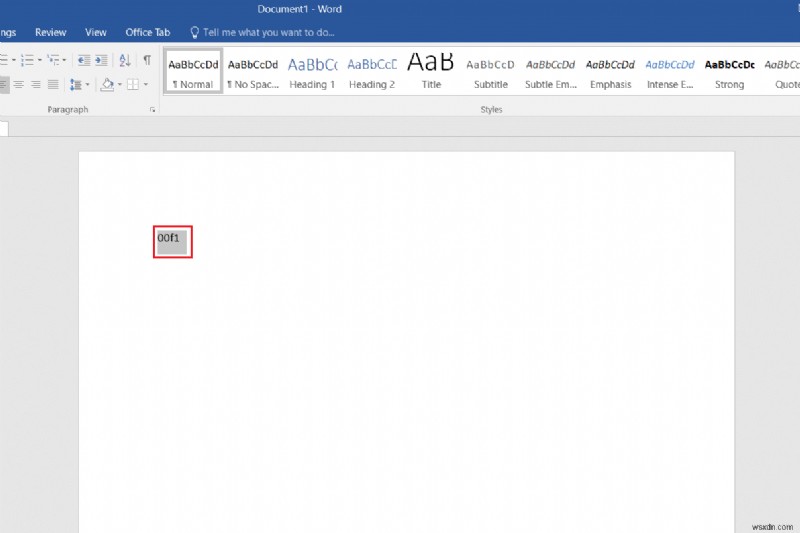Apply the No Spacing style
This screenshot has height=533, width=800.
tap(253, 71)
